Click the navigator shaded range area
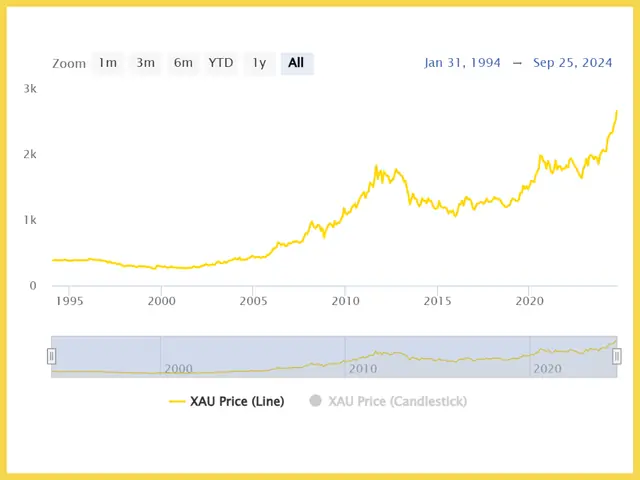Viewport: 640px width, 480px height. tap(334, 356)
